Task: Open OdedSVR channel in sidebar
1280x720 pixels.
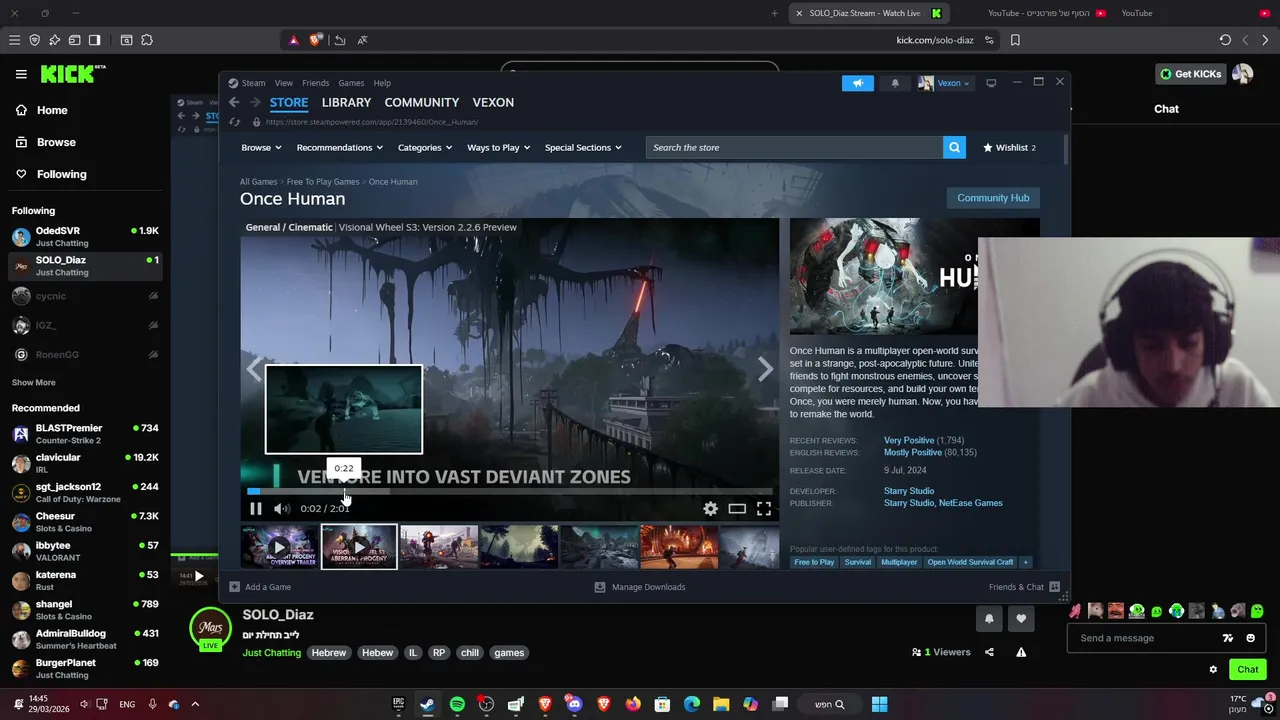Action: point(85,236)
